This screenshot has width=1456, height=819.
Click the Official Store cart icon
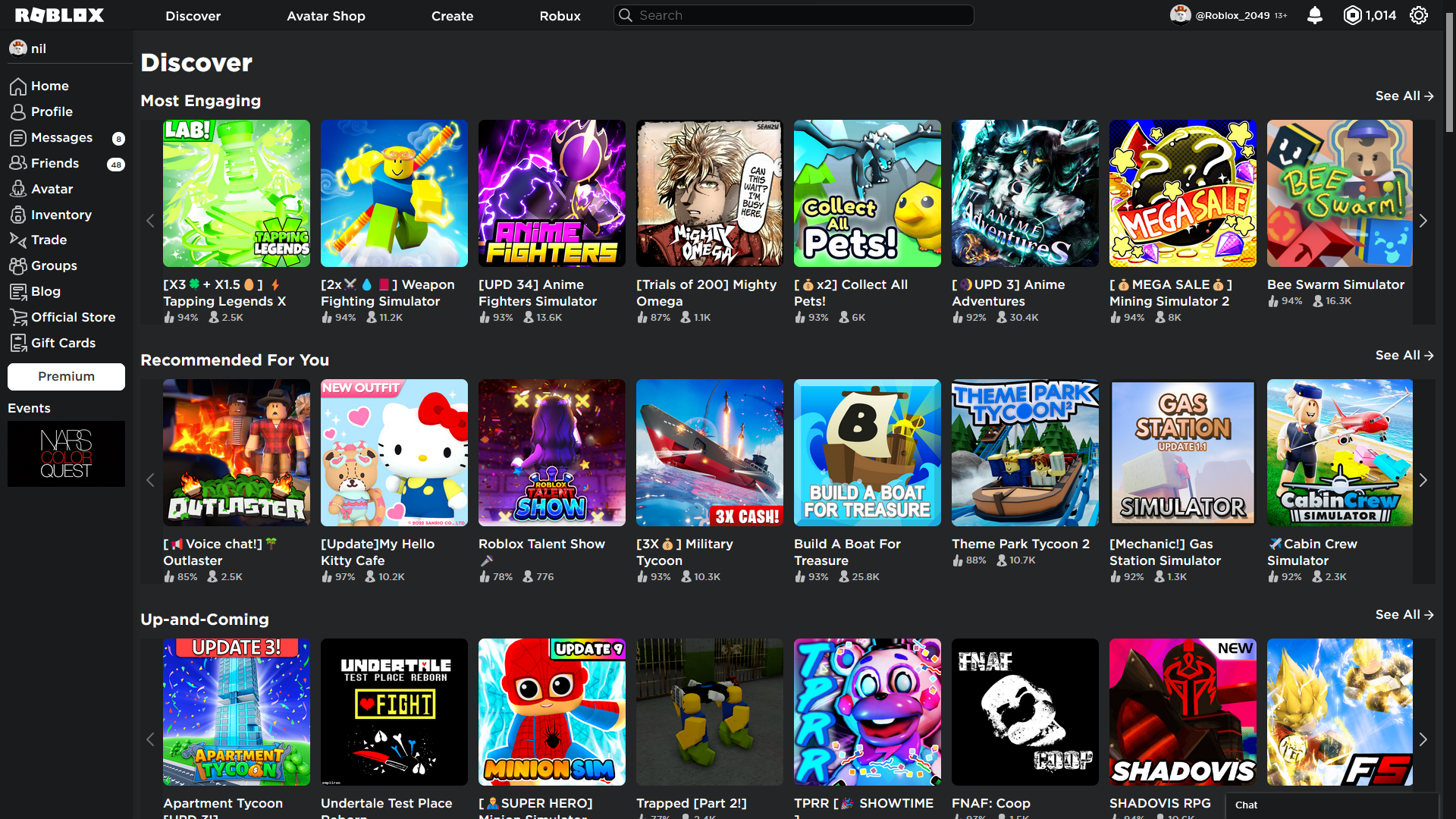pos(18,318)
